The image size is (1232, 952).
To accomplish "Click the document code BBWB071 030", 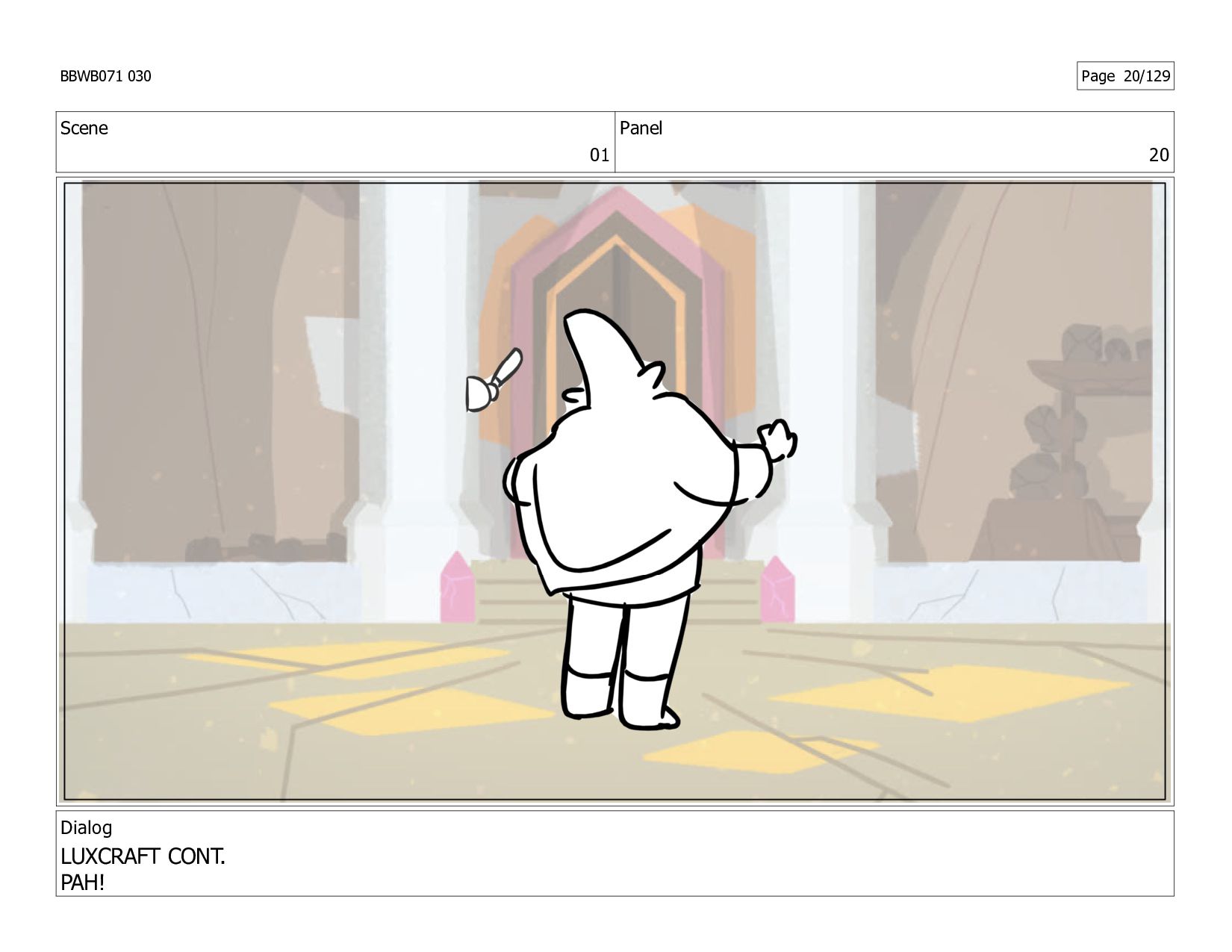I will coord(105,76).
